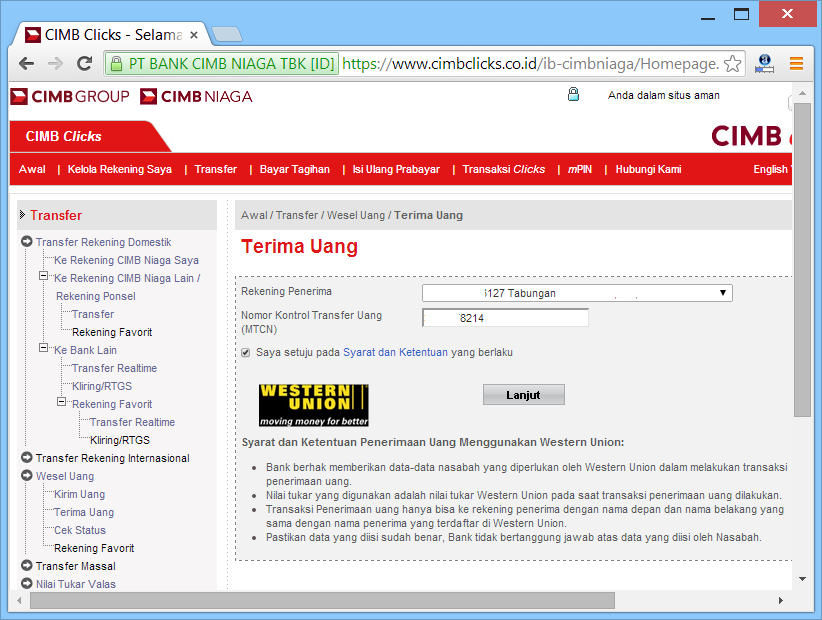
Task: Expand the Transfer Massal section
Action: 27,565
